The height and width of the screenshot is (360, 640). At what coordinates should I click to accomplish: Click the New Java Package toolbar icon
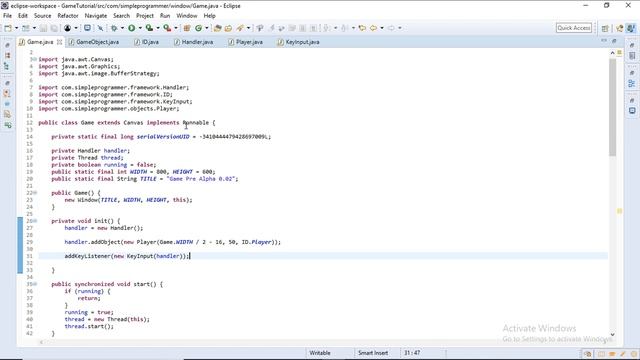point(187,28)
